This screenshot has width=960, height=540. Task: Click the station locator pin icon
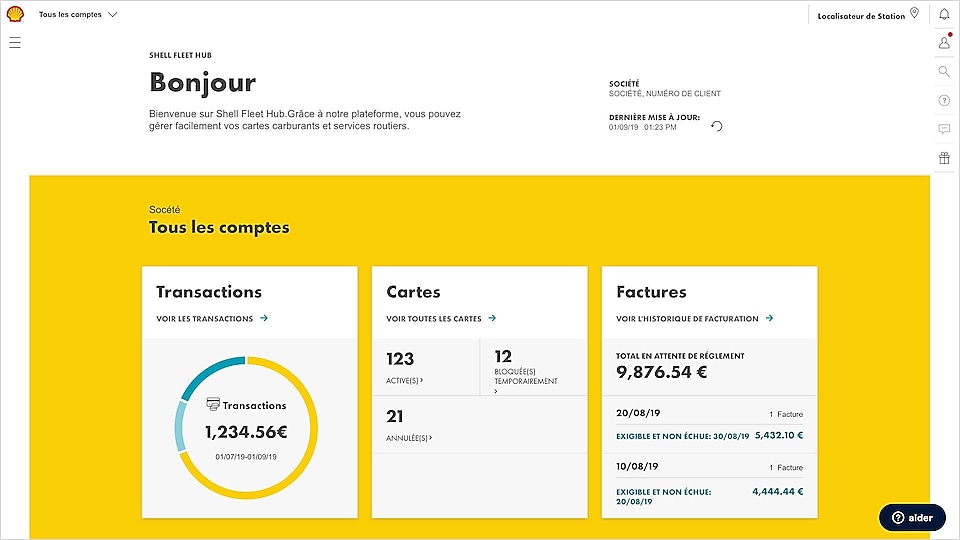click(914, 13)
